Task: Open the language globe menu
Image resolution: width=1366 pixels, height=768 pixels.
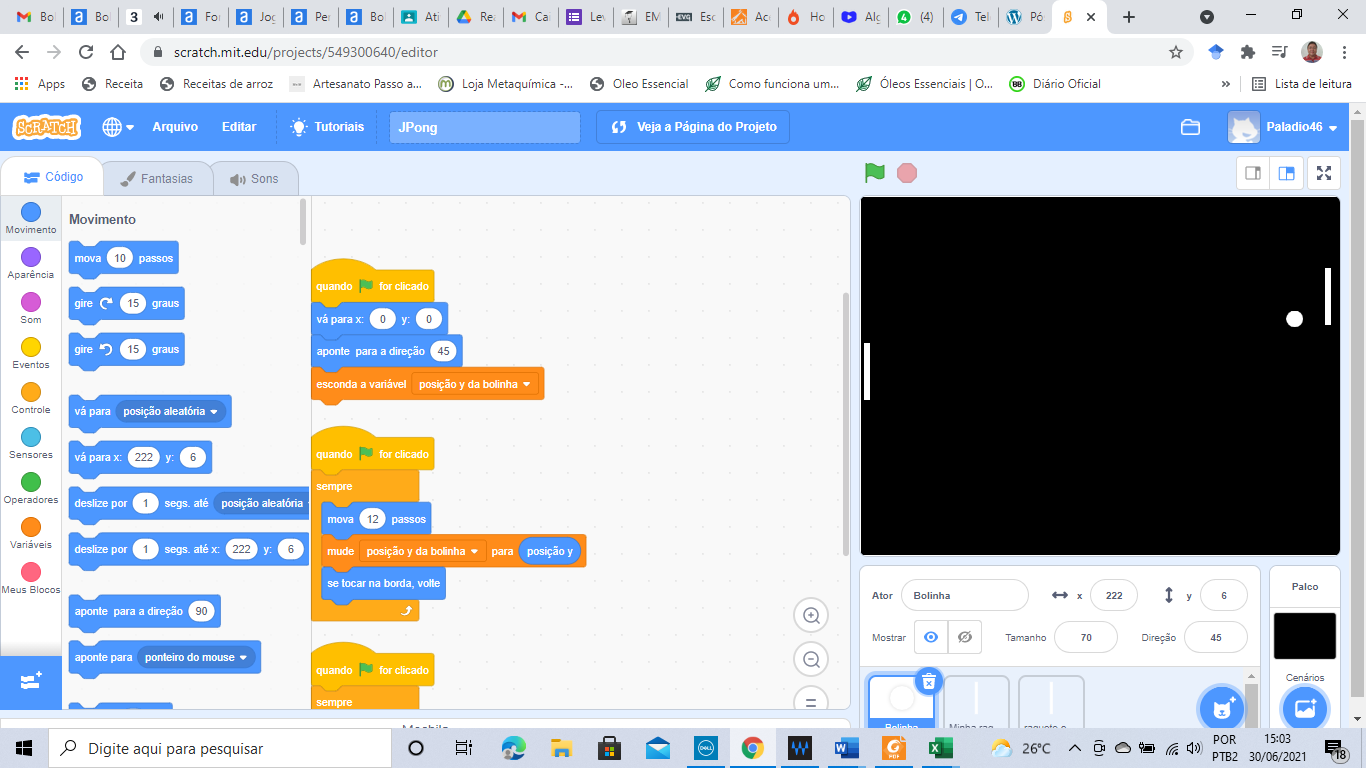Action: pos(118,127)
